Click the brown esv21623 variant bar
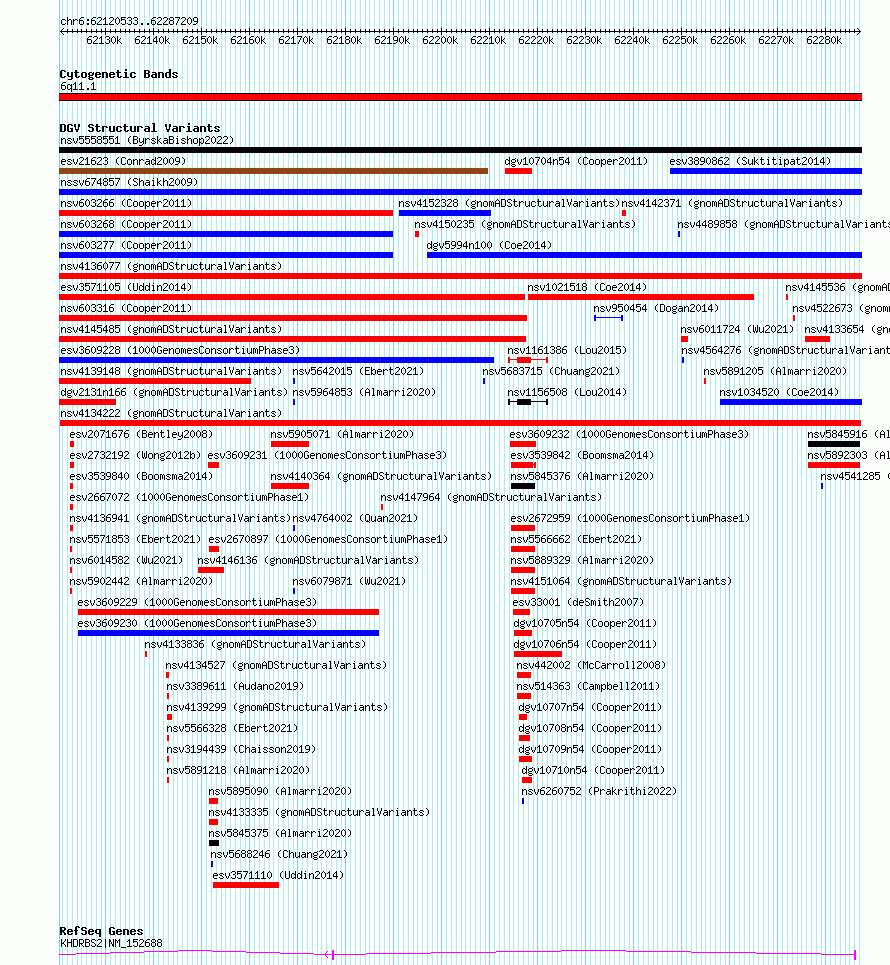The image size is (890, 965). [273, 171]
